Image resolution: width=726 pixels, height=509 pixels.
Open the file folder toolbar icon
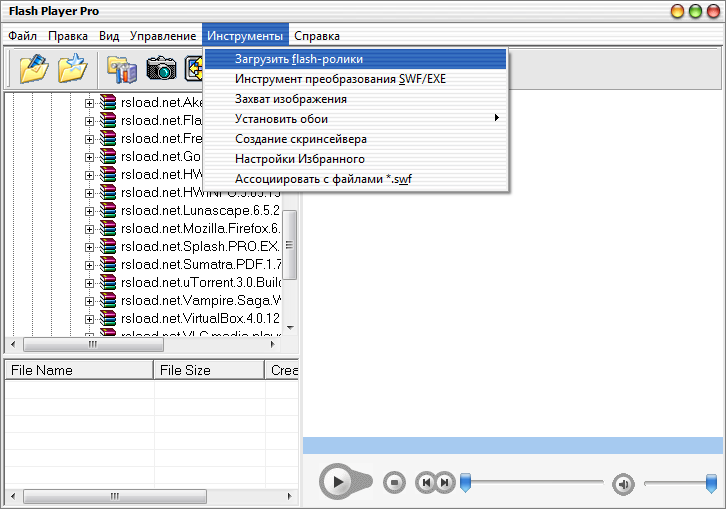pyautogui.click(x=34, y=69)
